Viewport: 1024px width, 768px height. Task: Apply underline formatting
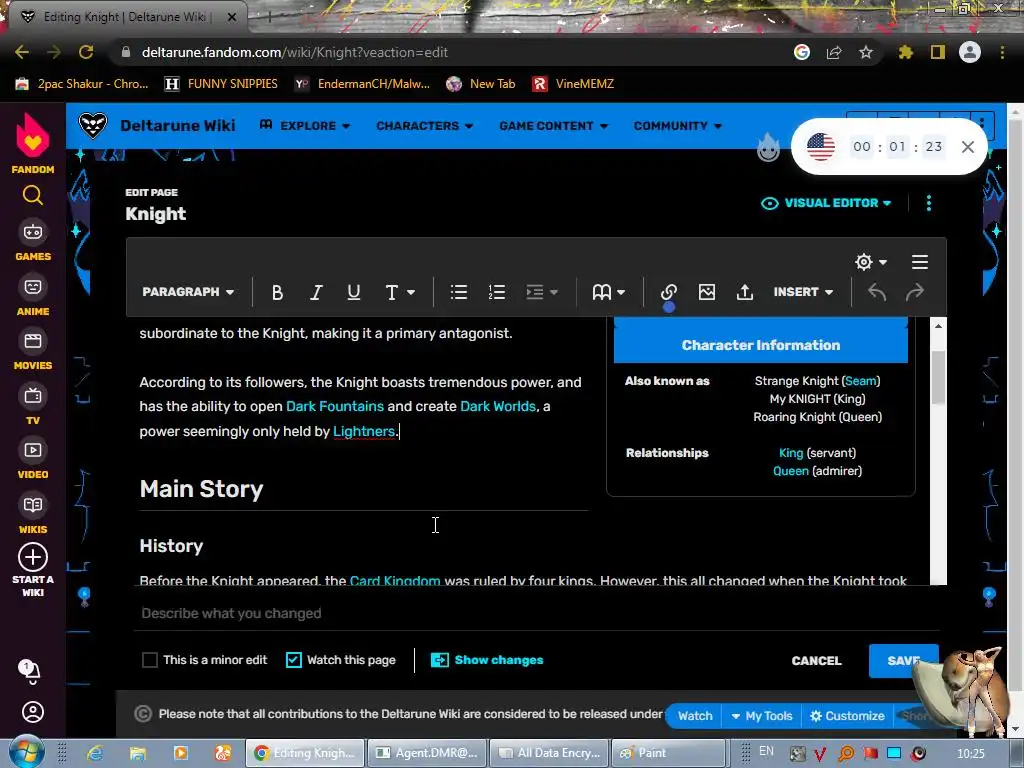[x=354, y=293]
